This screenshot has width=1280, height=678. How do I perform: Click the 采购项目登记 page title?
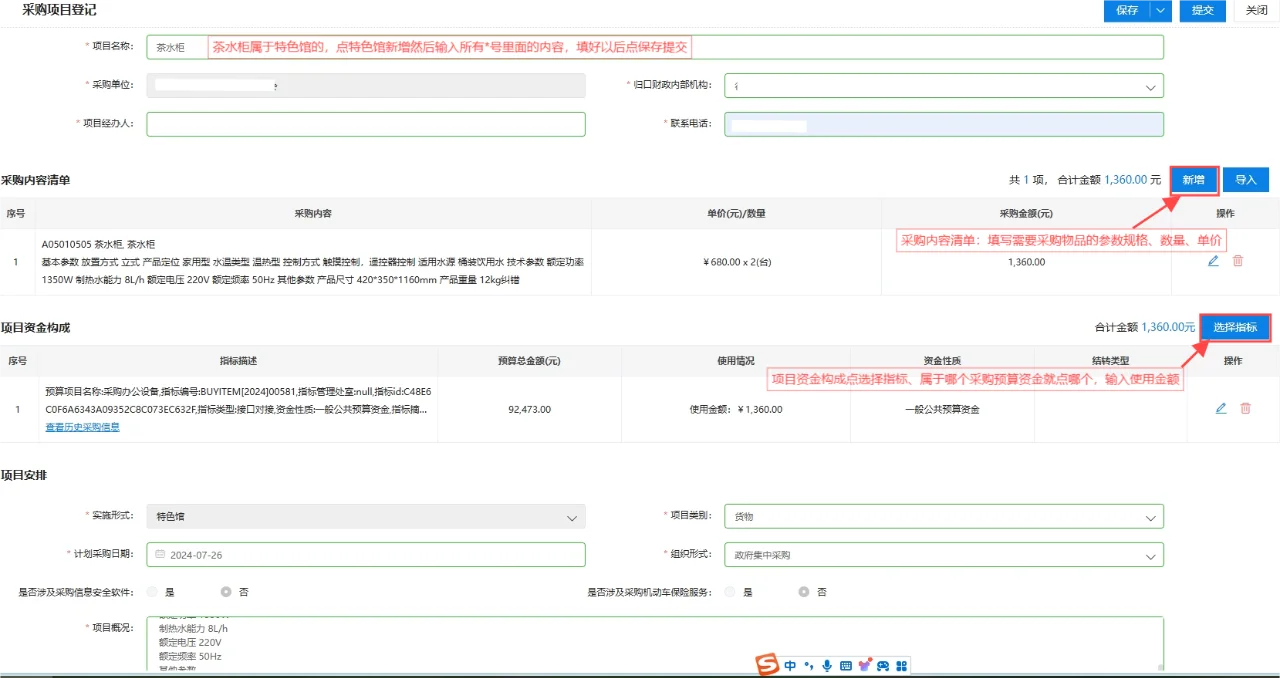click(x=60, y=9)
